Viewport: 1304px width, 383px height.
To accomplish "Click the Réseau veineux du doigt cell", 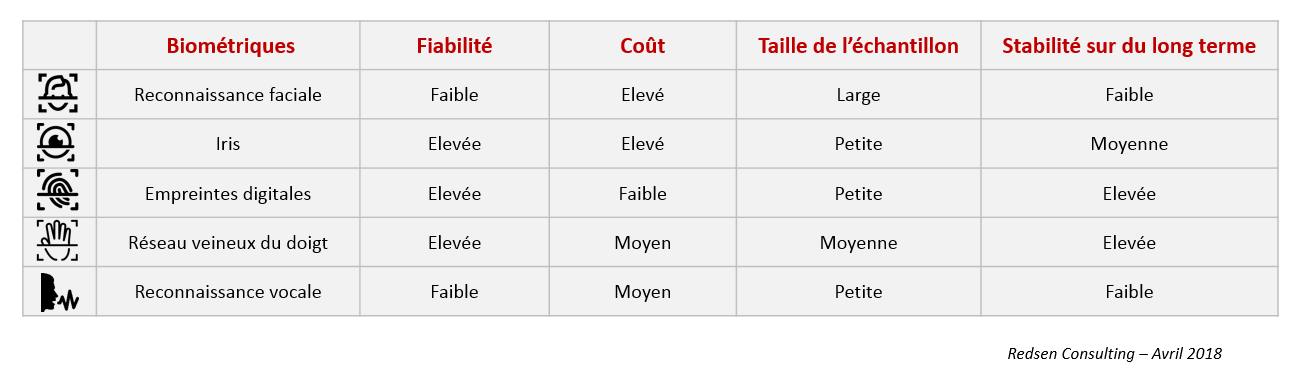I will point(228,243).
